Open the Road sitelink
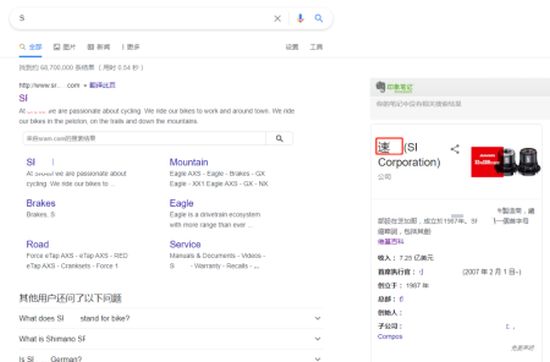The image size is (550, 362). click(x=38, y=244)
